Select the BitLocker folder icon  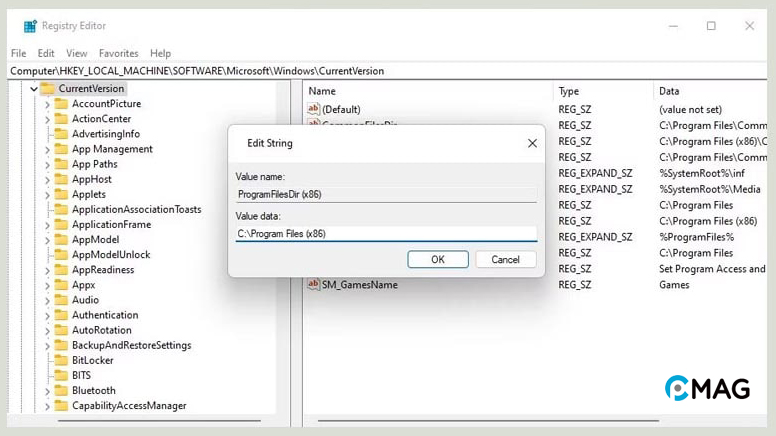tap(61, 360)
